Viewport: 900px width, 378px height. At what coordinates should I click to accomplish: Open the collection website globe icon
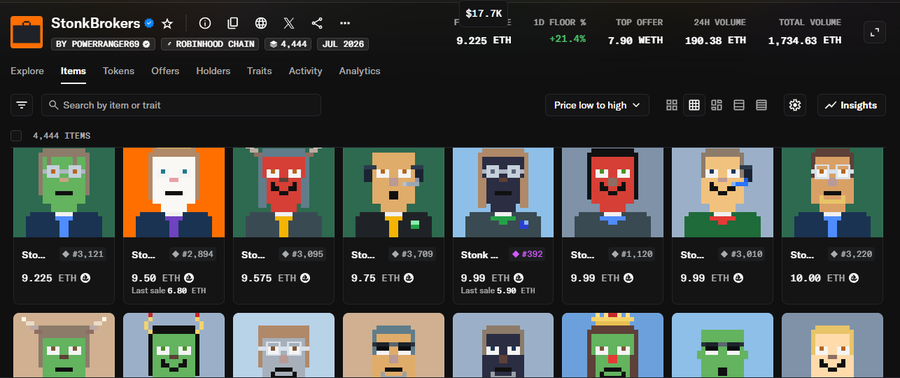click(261, 24)
